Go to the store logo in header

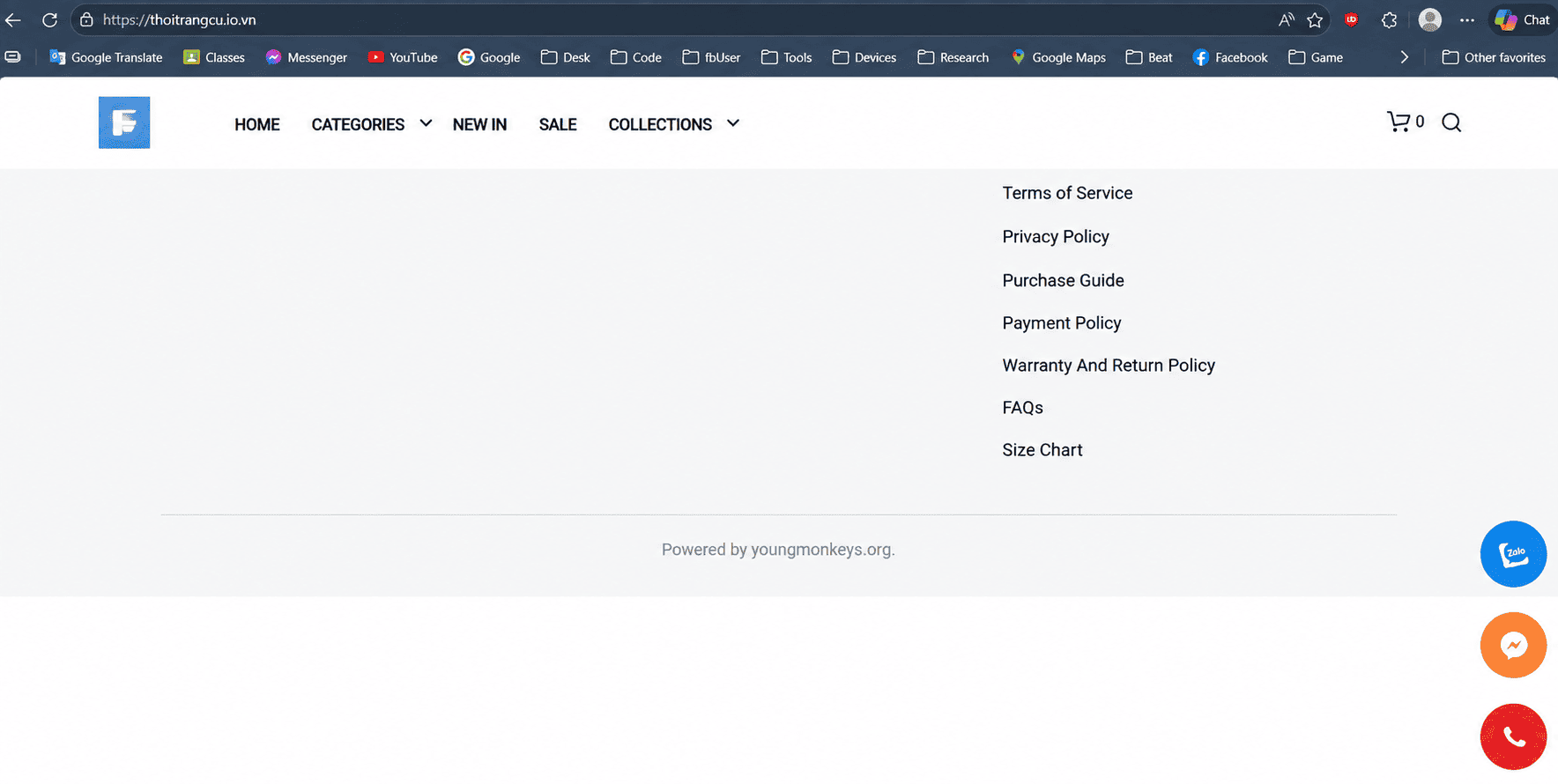pyautogui.click(x=124, y=122)
